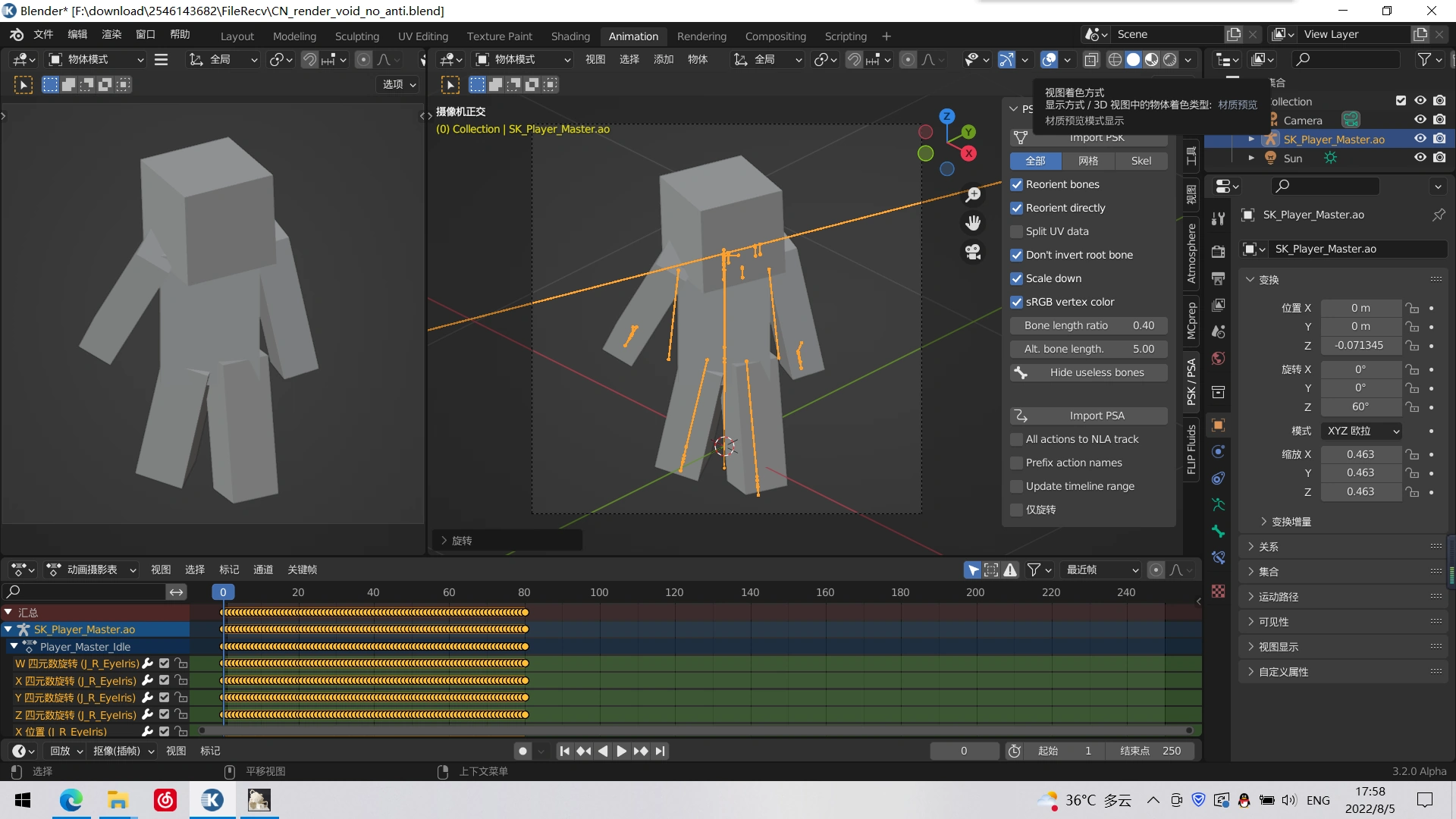Screen dimensions: 1456x819
Task: Click Import PSA button
Action: [x=1088, y=416]
